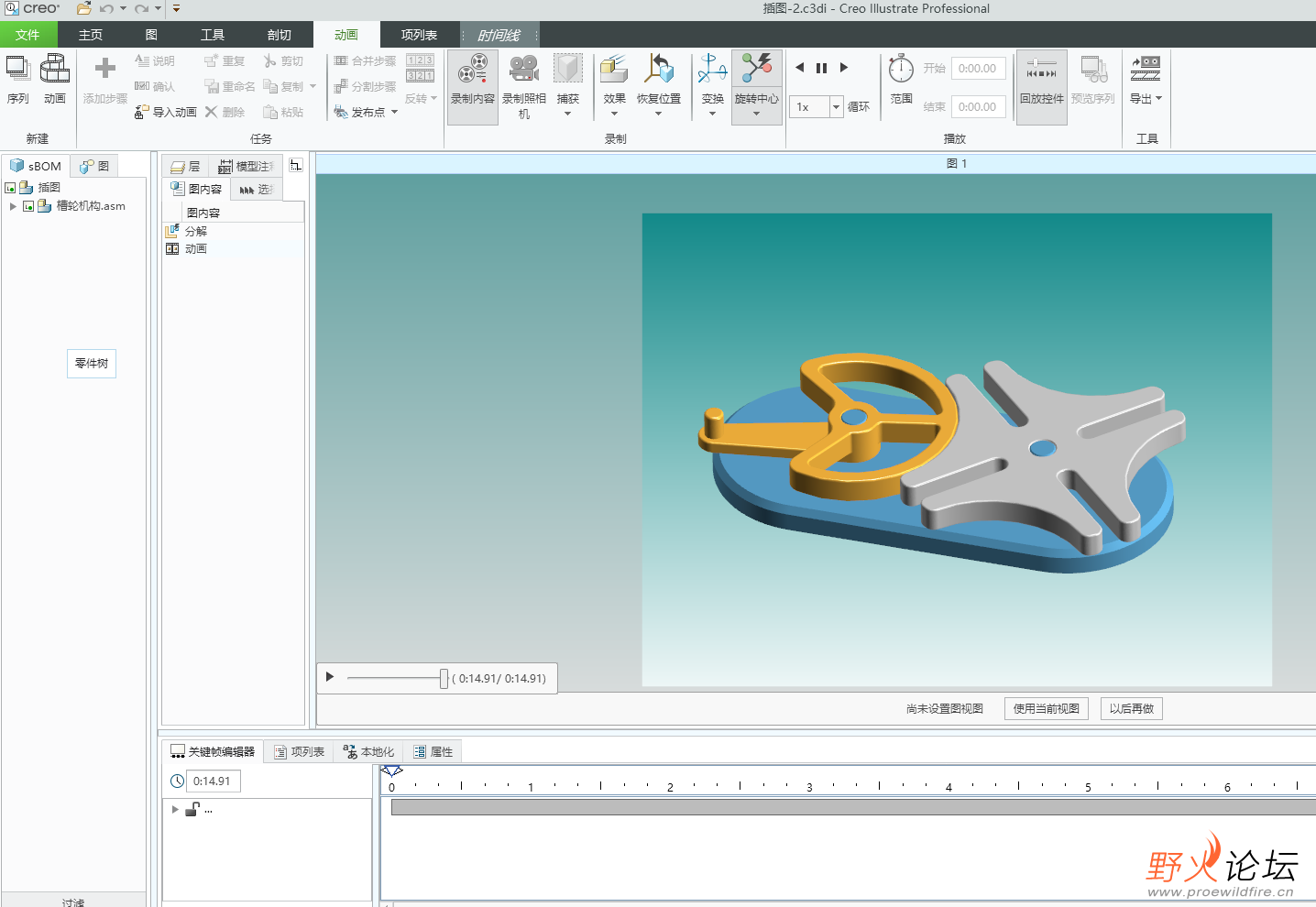
Task: Click the 动画 film reel icon under 新建
Action: point(55,69)
